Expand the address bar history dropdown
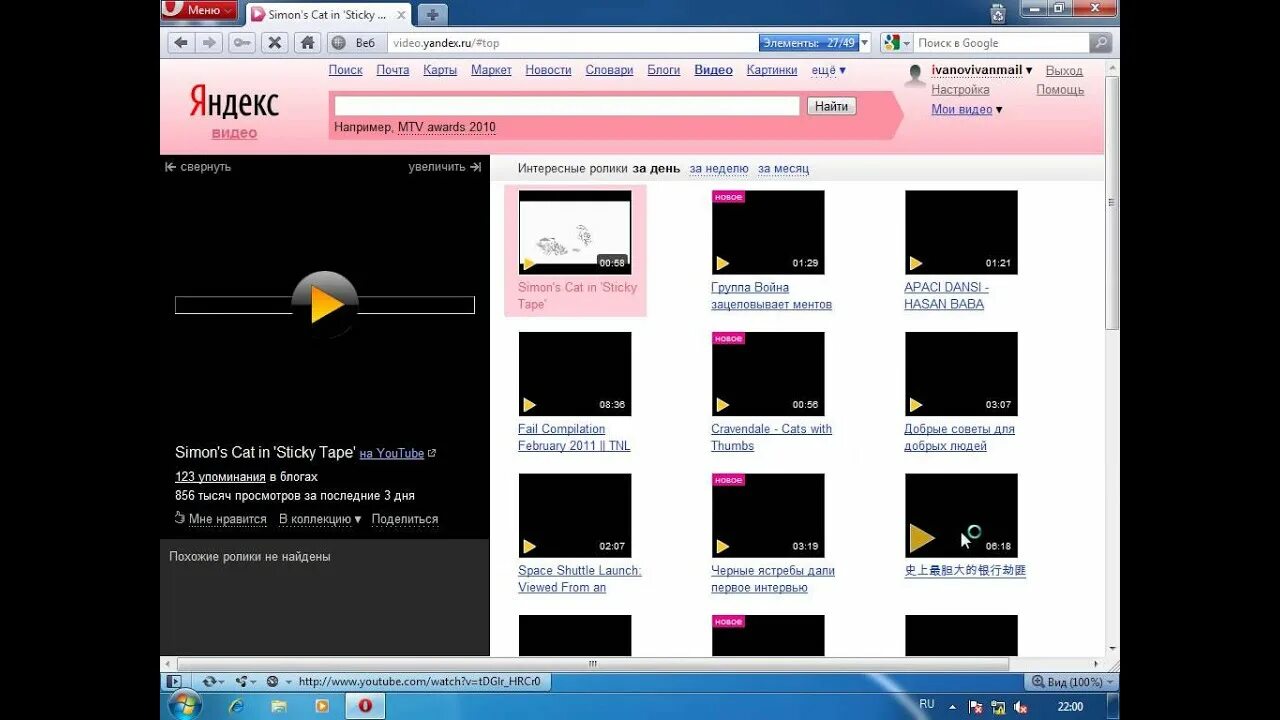This screenshot has height=720, width=1280. (x=865, y=43)
